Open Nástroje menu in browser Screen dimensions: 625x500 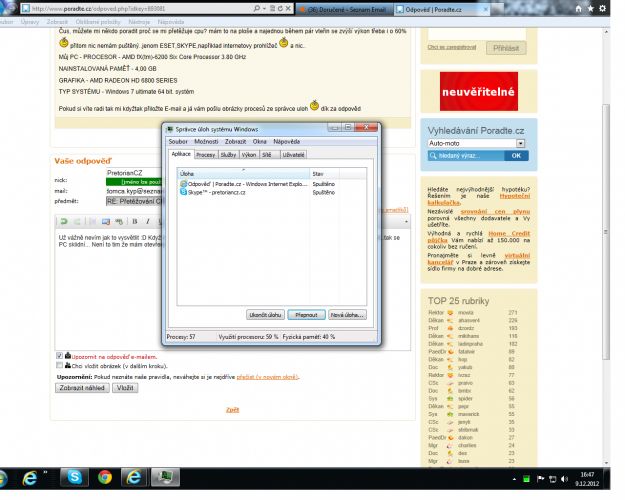pos(139,22)
